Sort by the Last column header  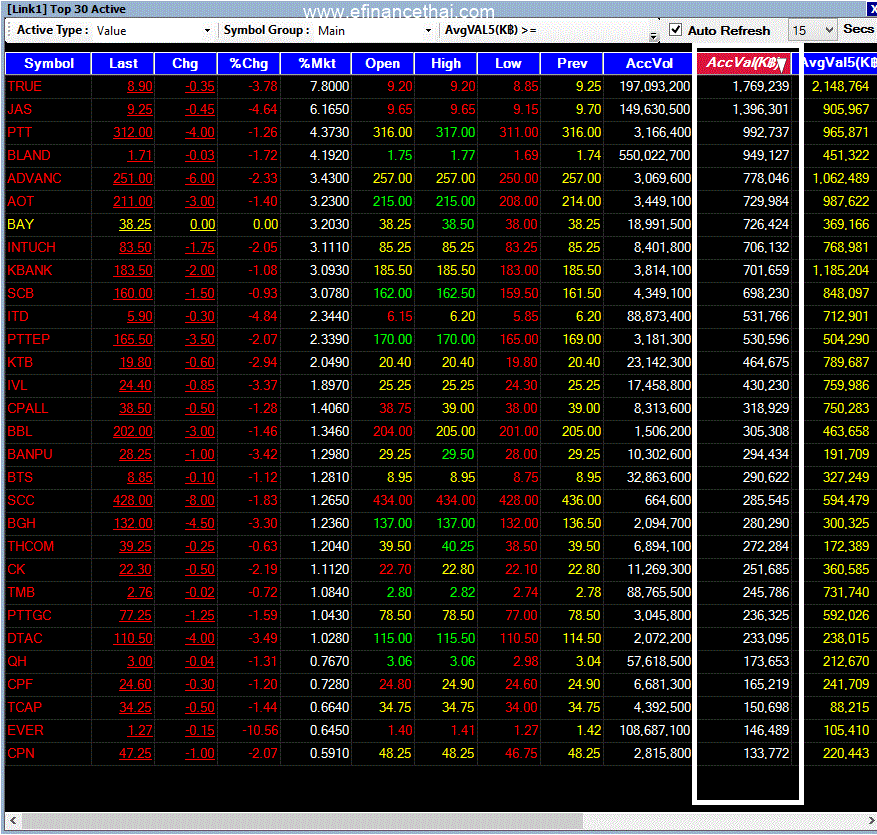pyautogui.click(x=123, y=63)
